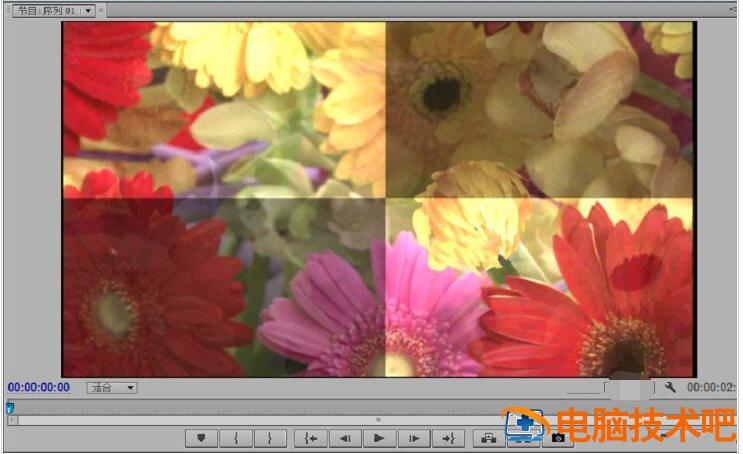Click the blue playhead on the time ruler
The image size is (743, 454).
(10, 407)
